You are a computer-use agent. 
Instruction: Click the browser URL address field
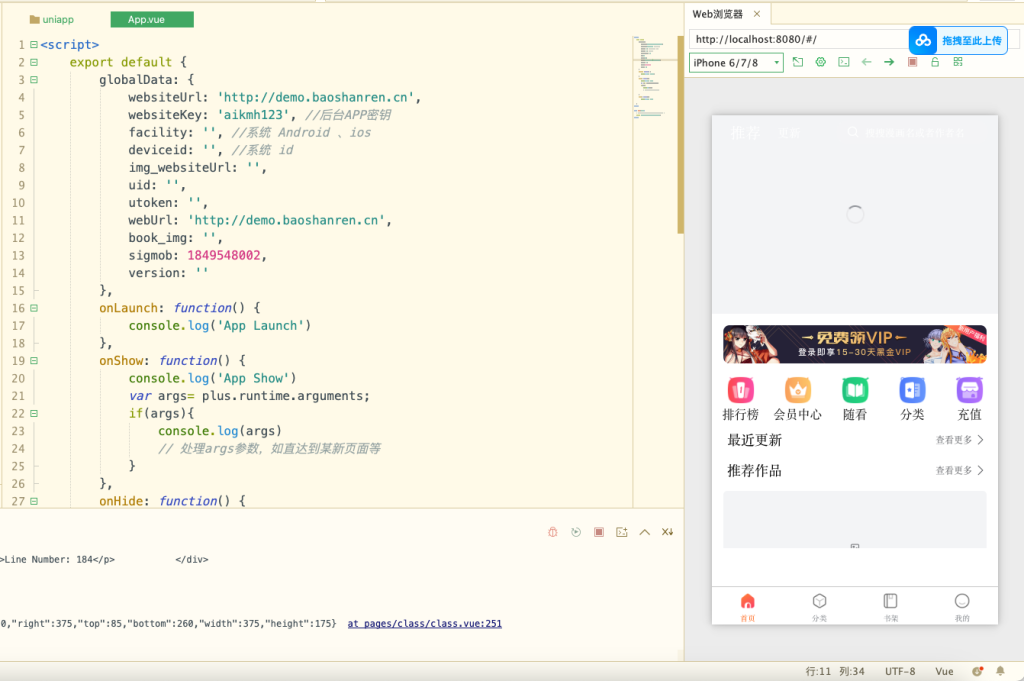point(799,39)
